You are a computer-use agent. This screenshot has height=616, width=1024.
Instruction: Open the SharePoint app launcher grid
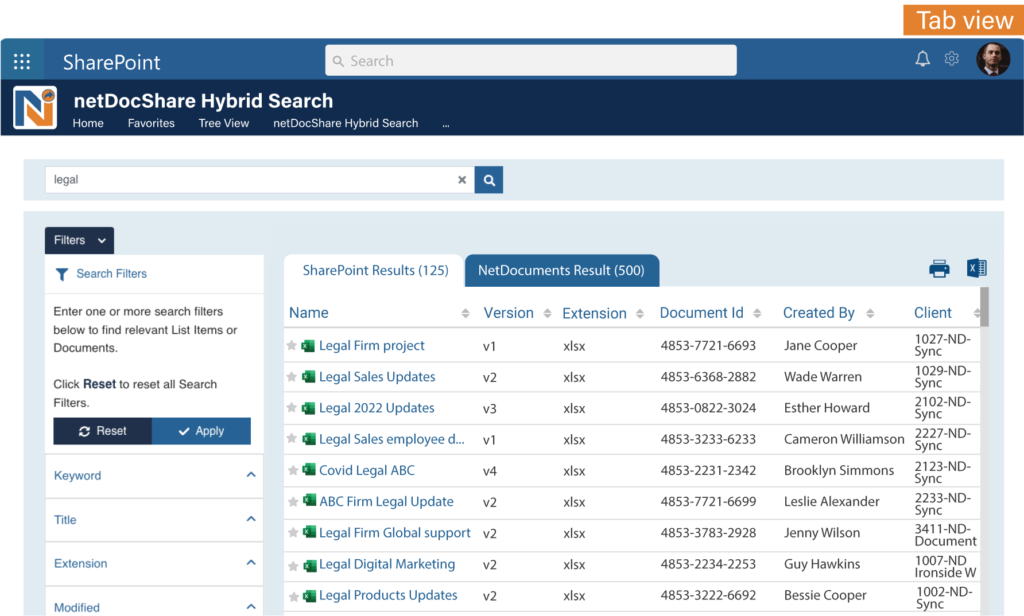point(22,61)
